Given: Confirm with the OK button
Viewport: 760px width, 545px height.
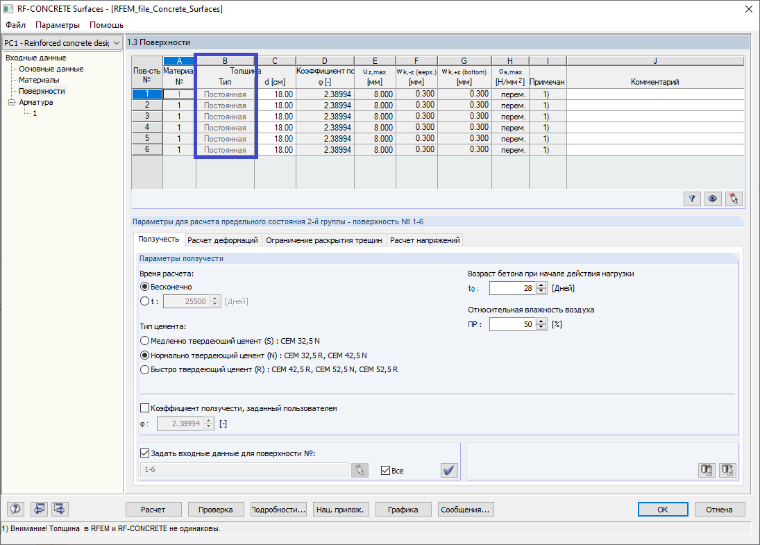Looking at the screenshot, I should tap(663, 510).
